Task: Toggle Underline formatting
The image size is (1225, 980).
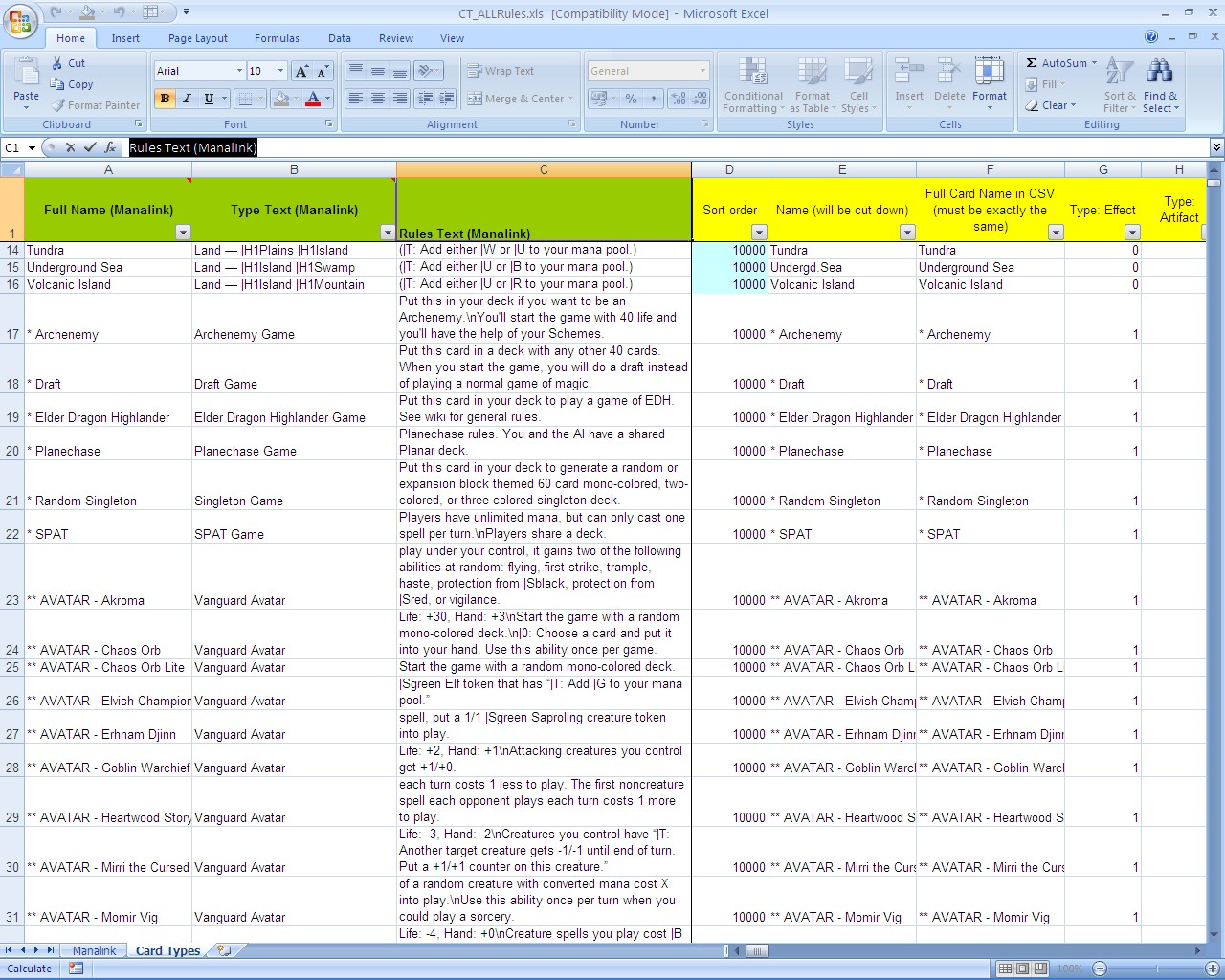Action: click(209, 99)
